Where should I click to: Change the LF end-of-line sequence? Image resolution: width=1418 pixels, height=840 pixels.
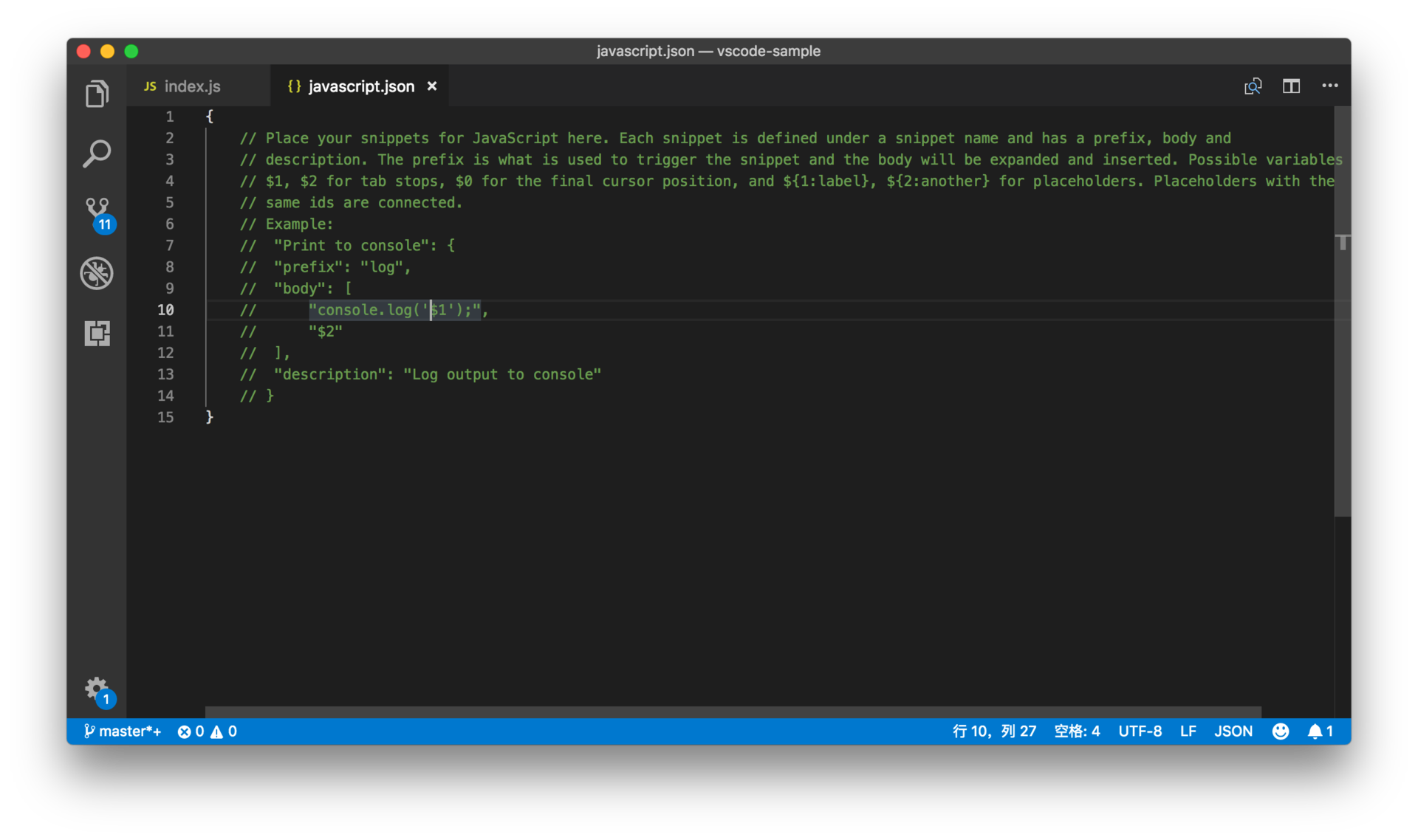tap(1188, 731)
